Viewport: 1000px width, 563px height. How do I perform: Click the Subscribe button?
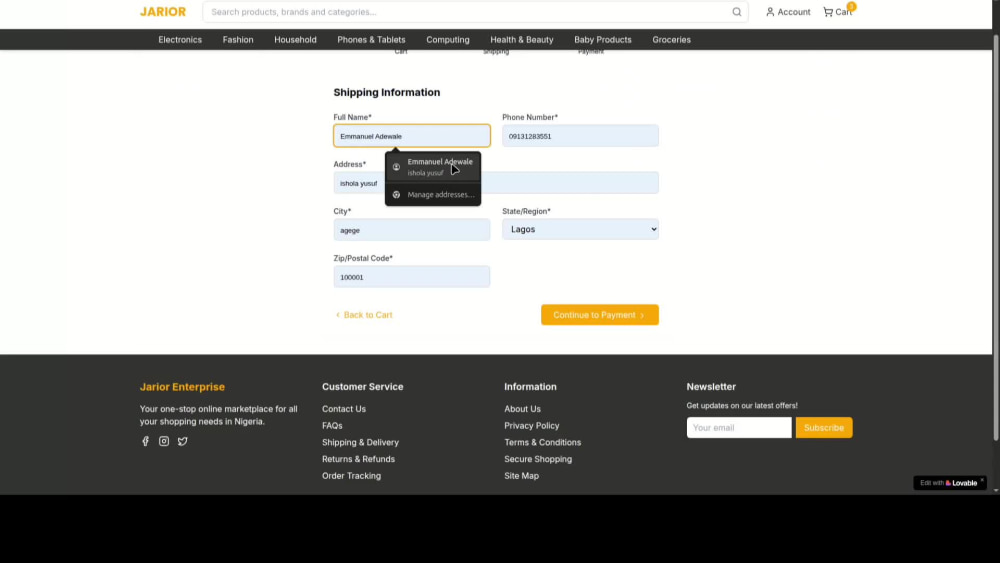pyautogui.click(x=824, y=428)
